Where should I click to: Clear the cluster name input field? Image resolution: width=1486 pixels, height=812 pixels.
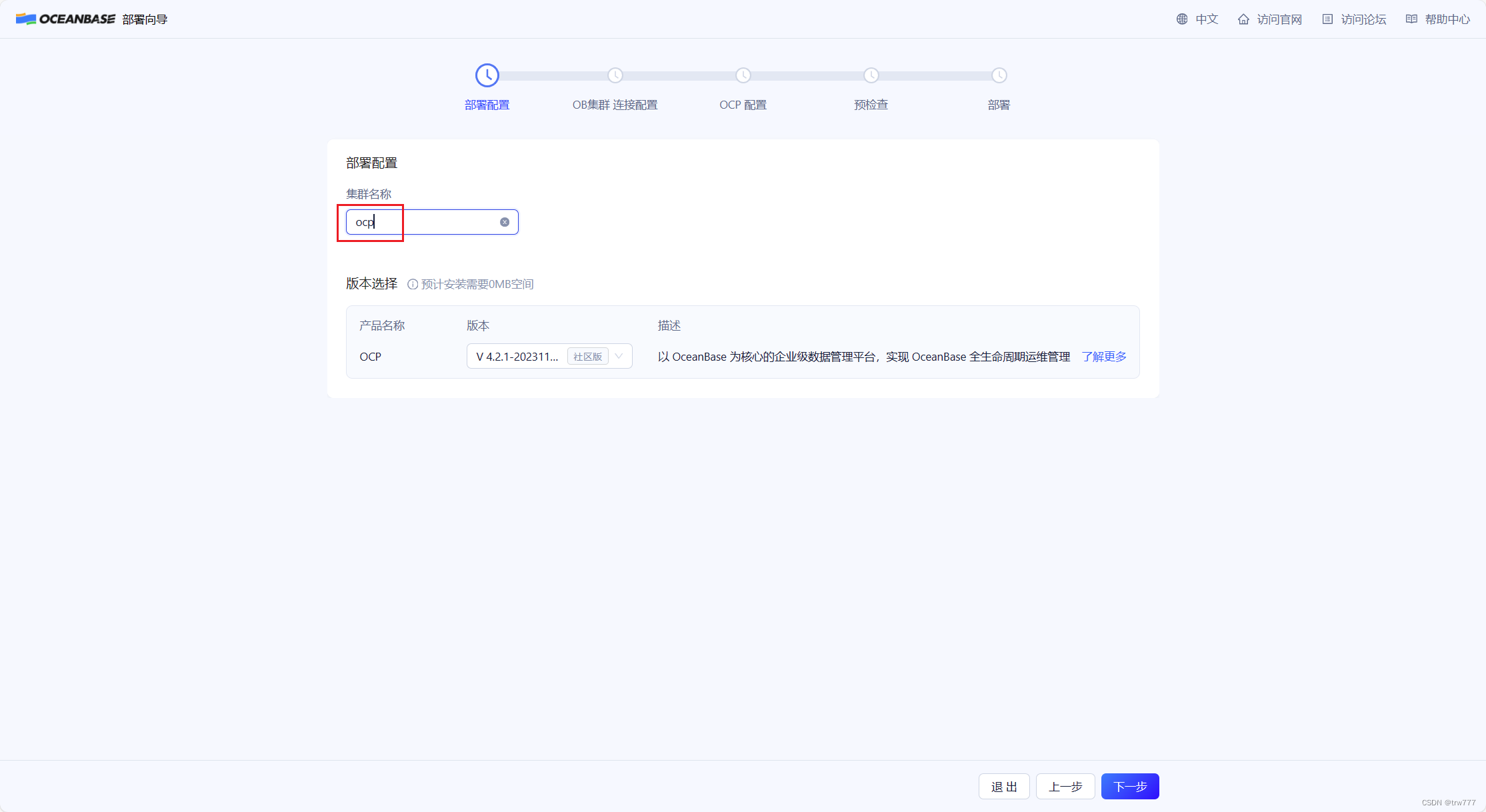(x=505, y=222)
